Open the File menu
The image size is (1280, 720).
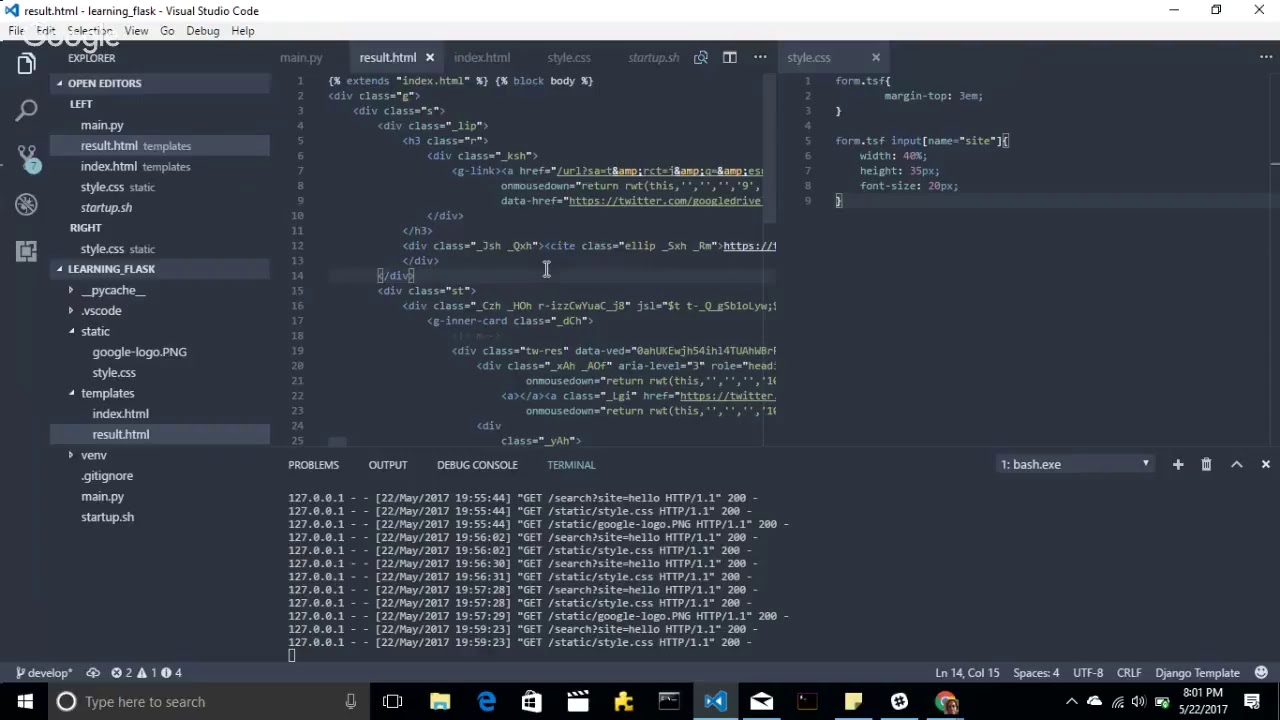point(16,31)
